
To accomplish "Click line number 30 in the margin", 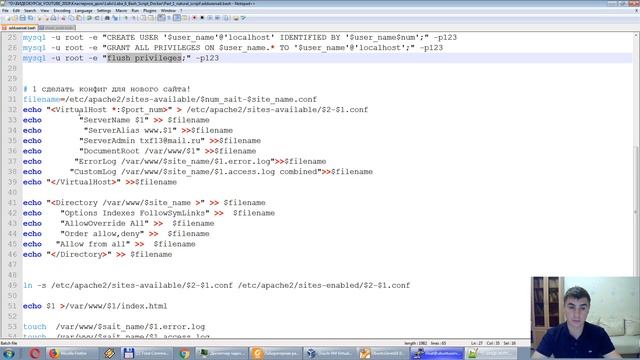I will [x=12, y=89].
